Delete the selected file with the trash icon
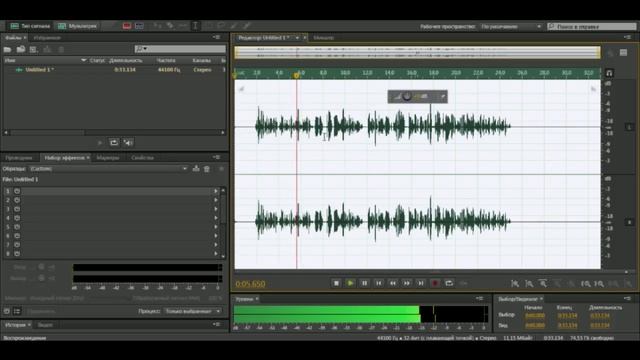The height and width of the screenshot is (360, 640). pos(61,49)
